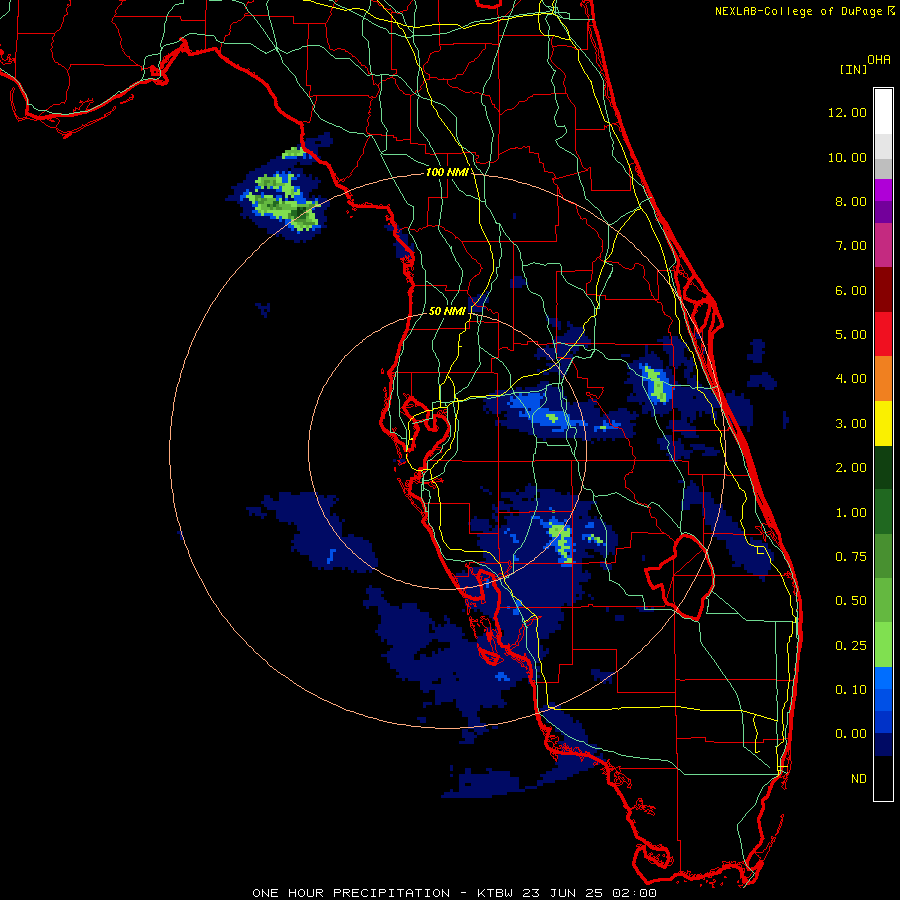Select the 0.10 legend value
900x900 pixels.
(x=851, y=690)
